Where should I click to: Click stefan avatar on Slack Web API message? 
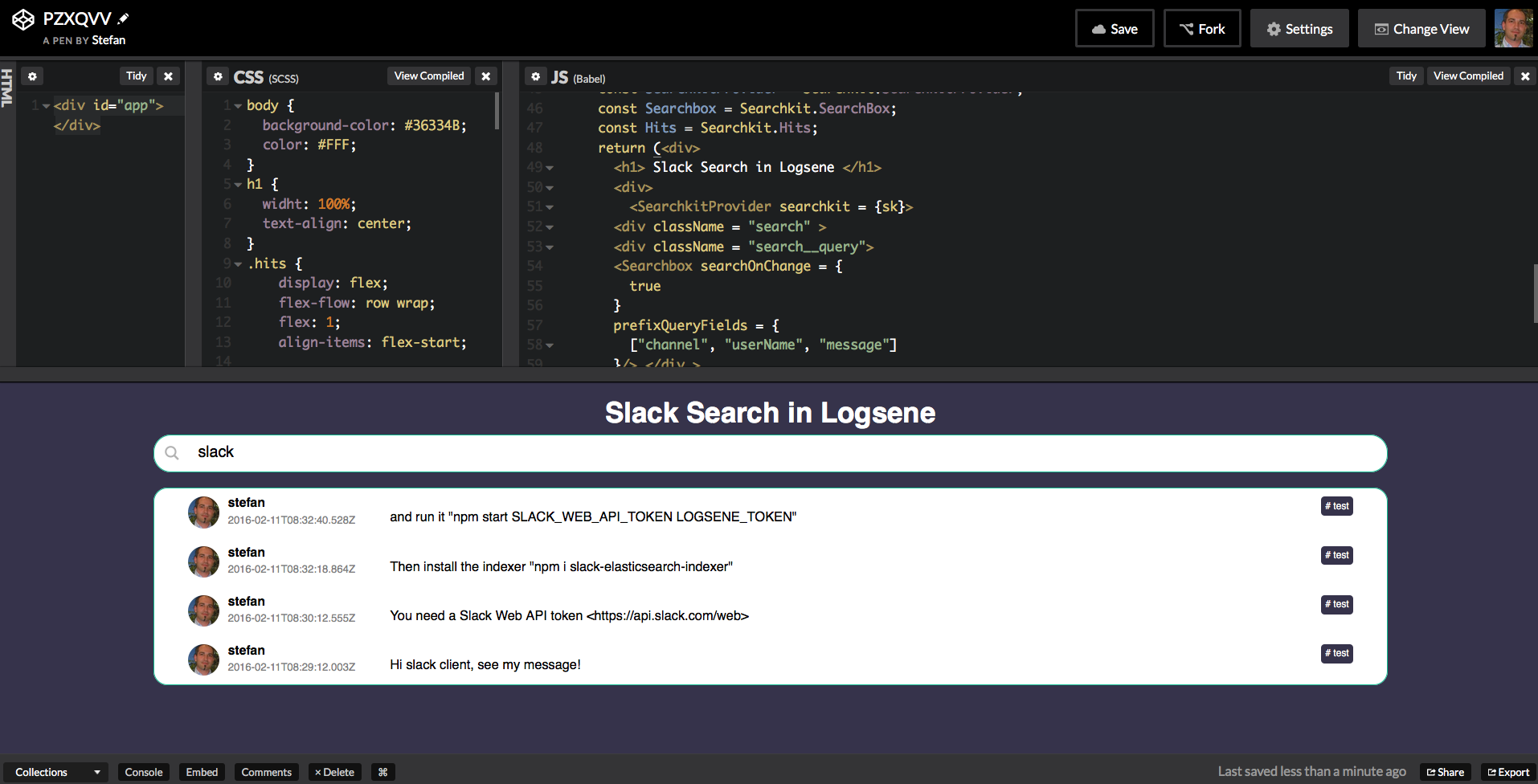tap(203, 610)
